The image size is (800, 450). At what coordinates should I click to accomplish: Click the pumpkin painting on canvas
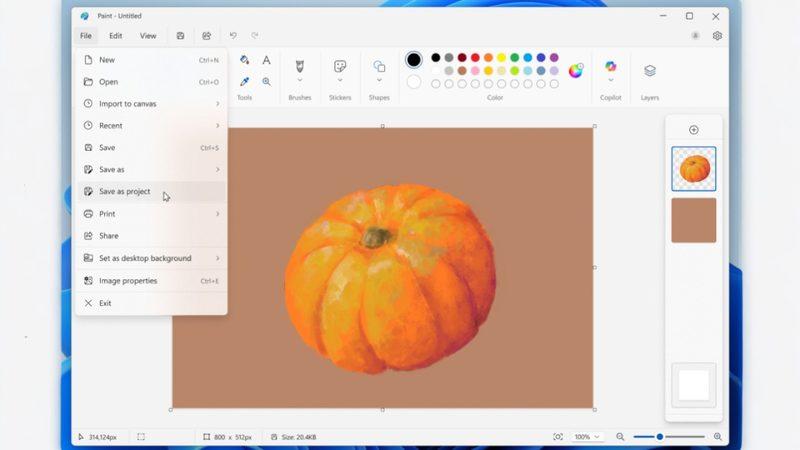point(390,279)
